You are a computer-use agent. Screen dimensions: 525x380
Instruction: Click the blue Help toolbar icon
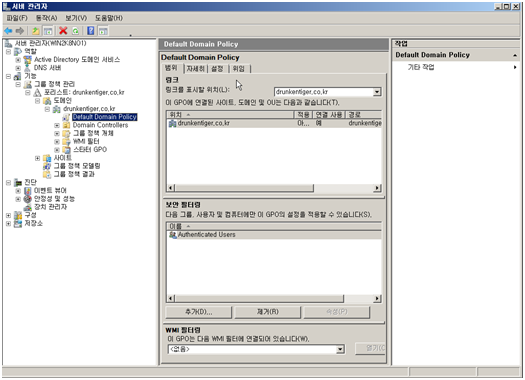click(x=90, y=31)
